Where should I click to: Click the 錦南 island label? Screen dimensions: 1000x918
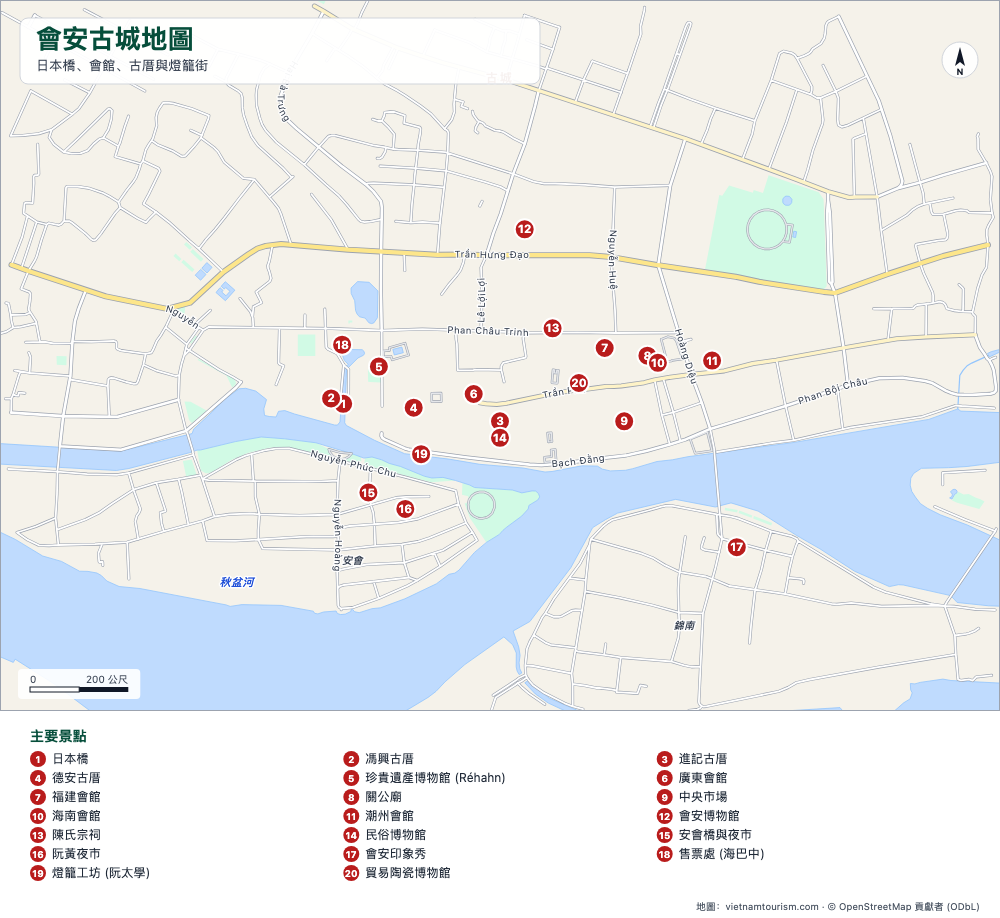(x=684, y=625)
